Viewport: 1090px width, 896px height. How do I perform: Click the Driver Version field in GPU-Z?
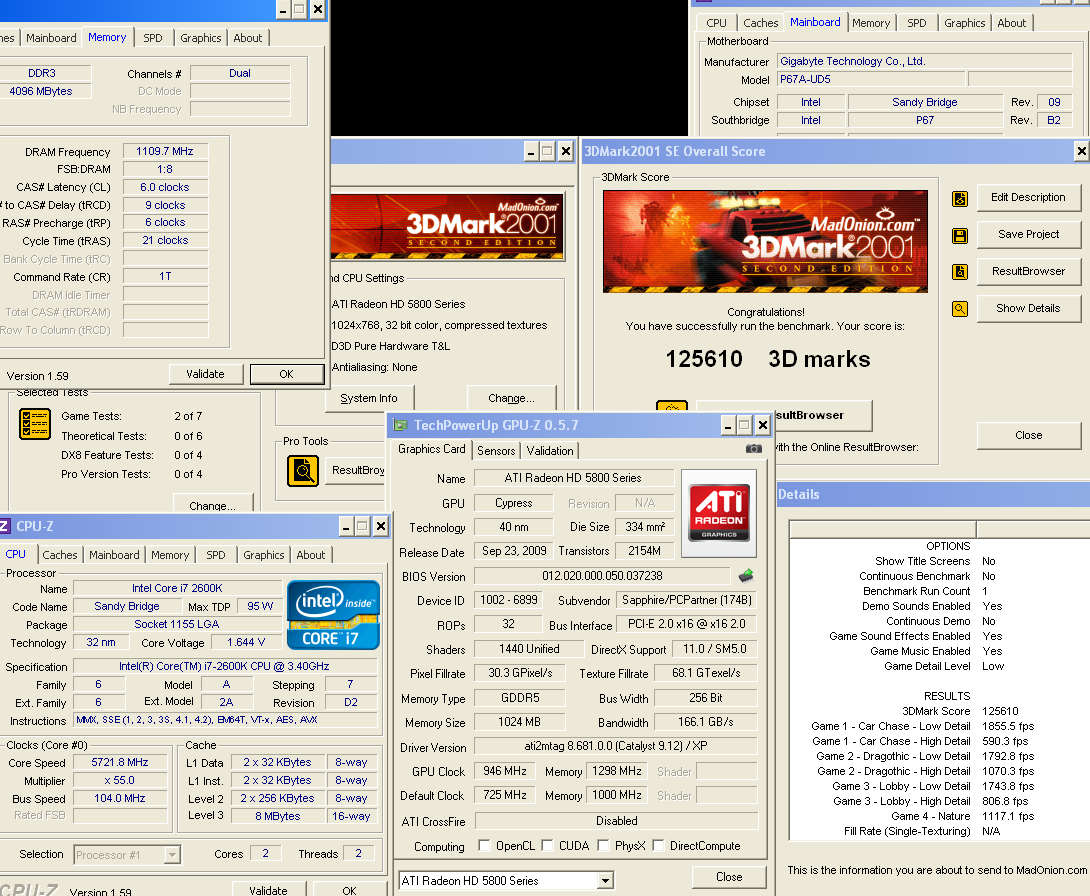coord(616,747)
